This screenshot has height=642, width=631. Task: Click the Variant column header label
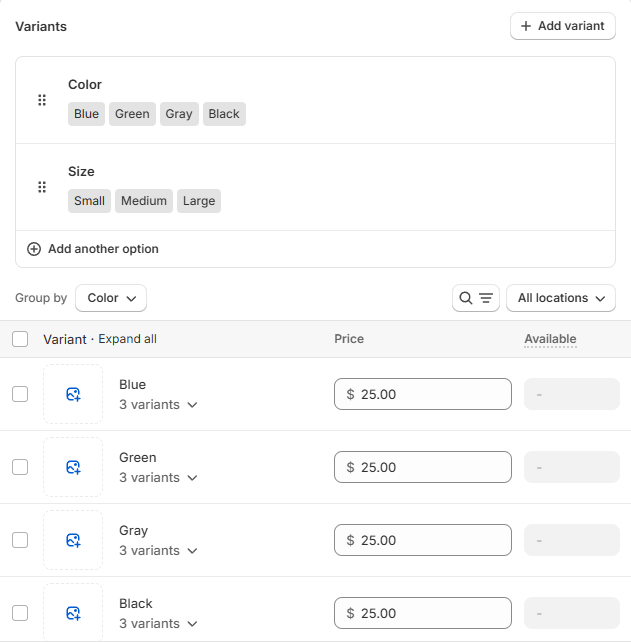coord(65,339)
